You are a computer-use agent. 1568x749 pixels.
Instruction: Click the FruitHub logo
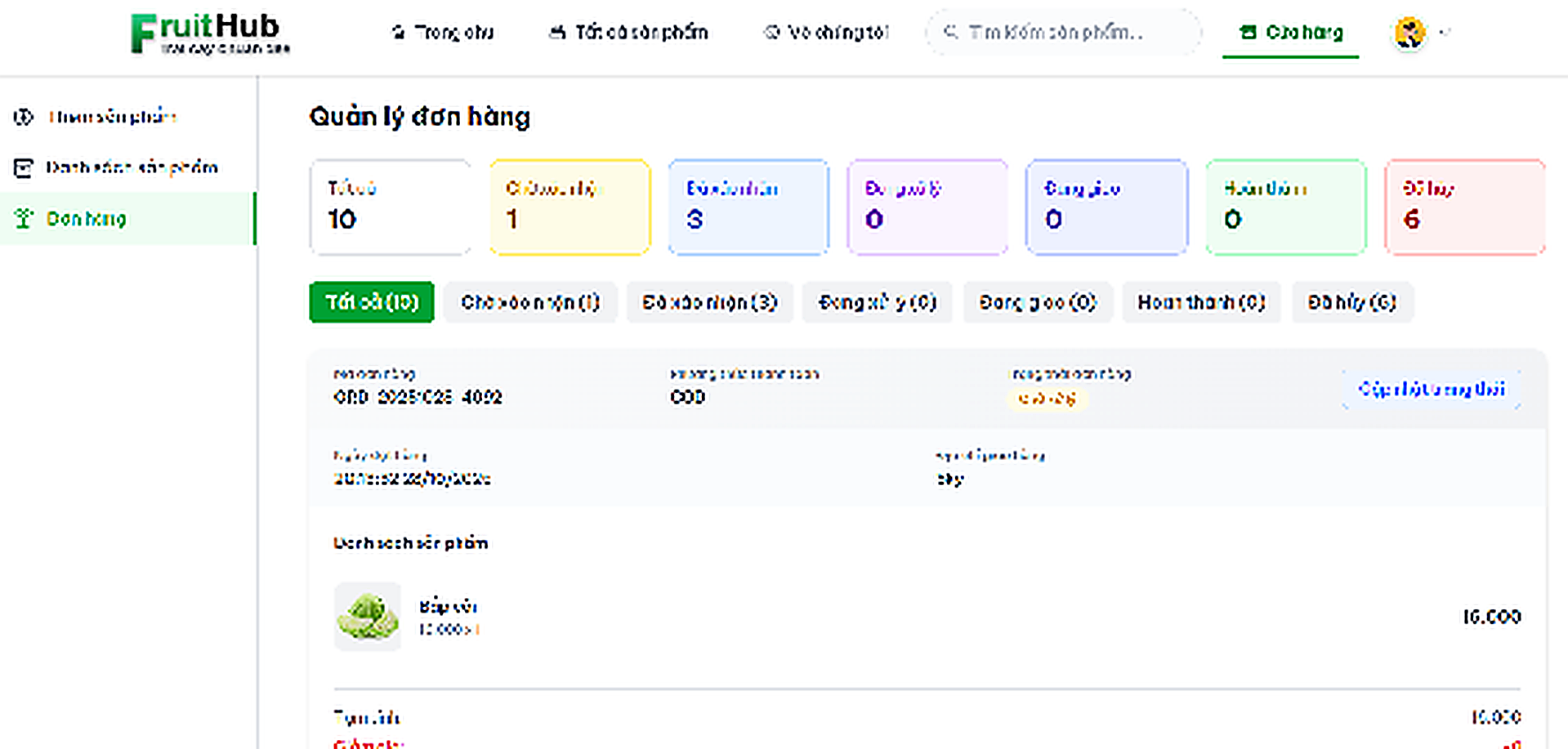pyautogui.click(x=210, y=33)
